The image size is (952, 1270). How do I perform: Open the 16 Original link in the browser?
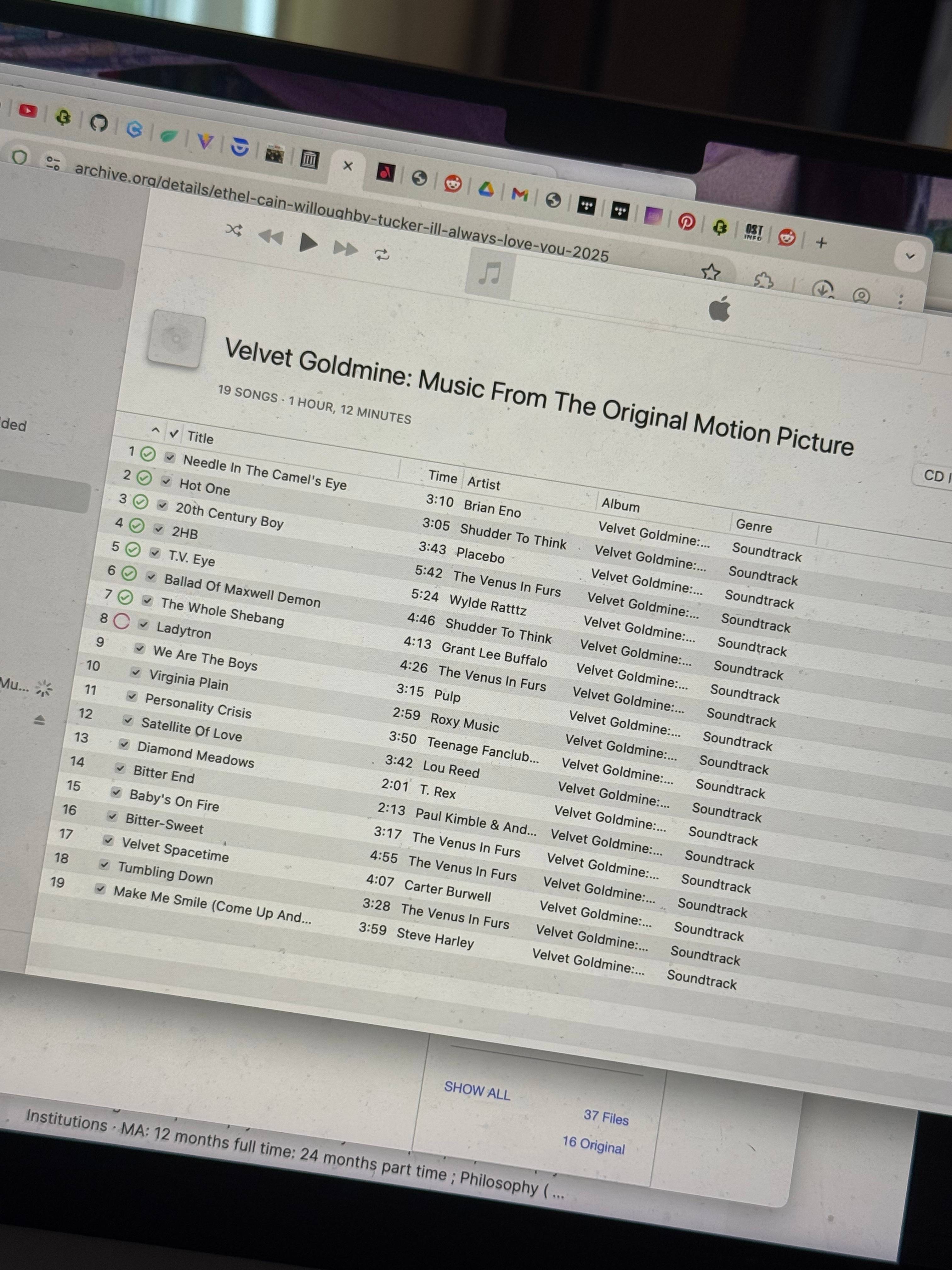click(593, 1145)
